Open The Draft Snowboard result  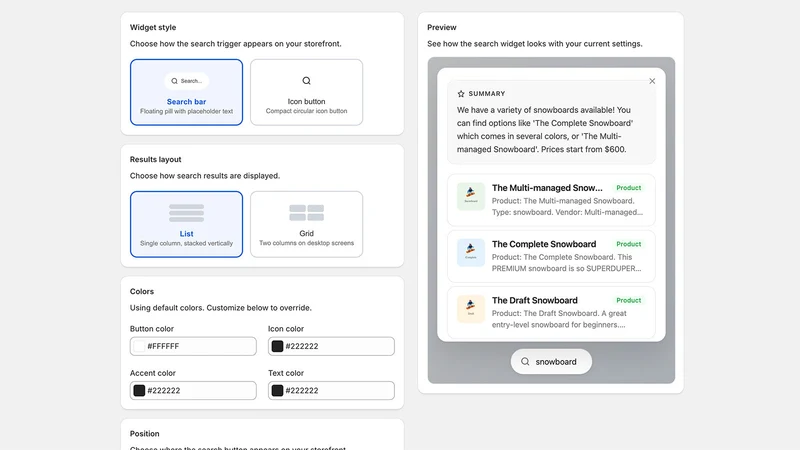click(551, 312)
